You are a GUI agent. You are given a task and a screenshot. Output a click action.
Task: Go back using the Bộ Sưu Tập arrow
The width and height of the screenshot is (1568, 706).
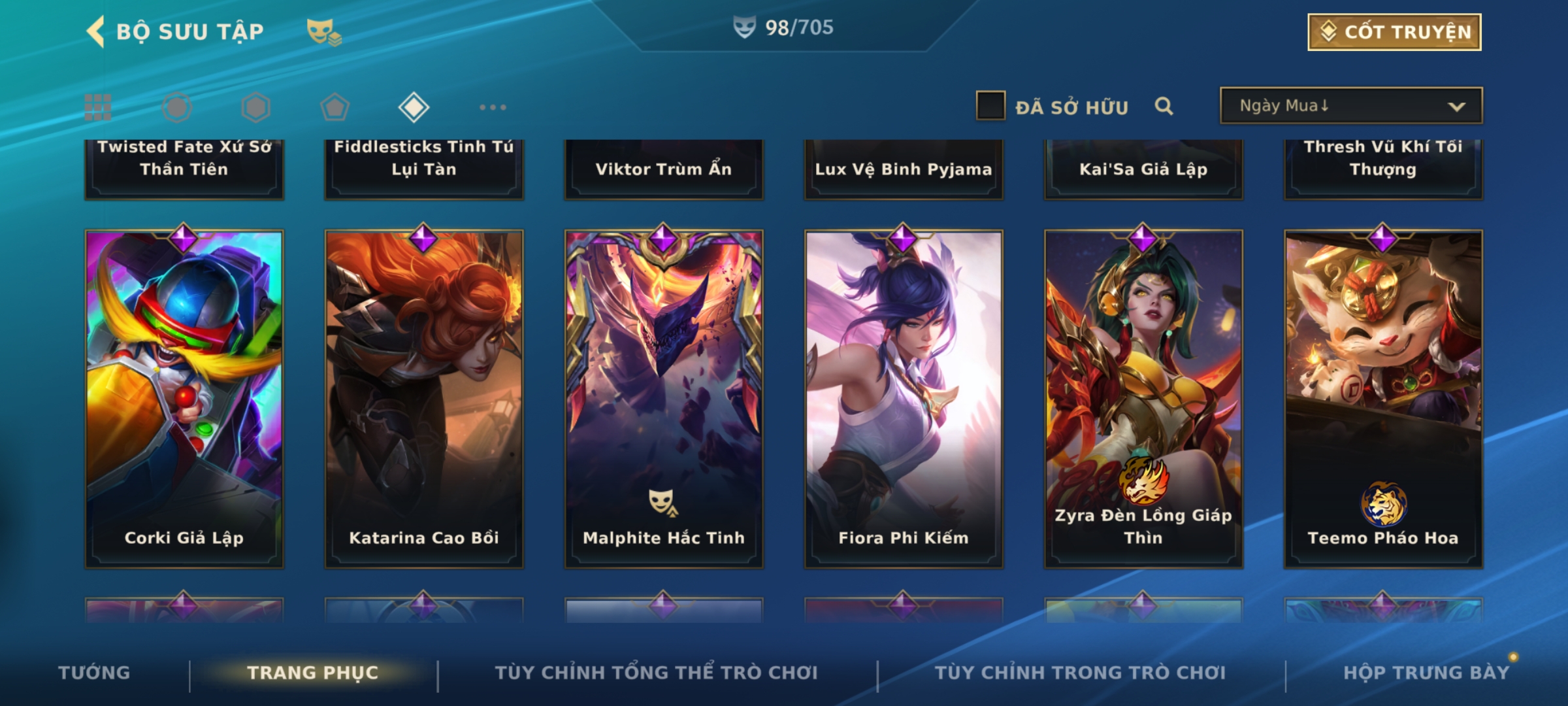point(96,31)
